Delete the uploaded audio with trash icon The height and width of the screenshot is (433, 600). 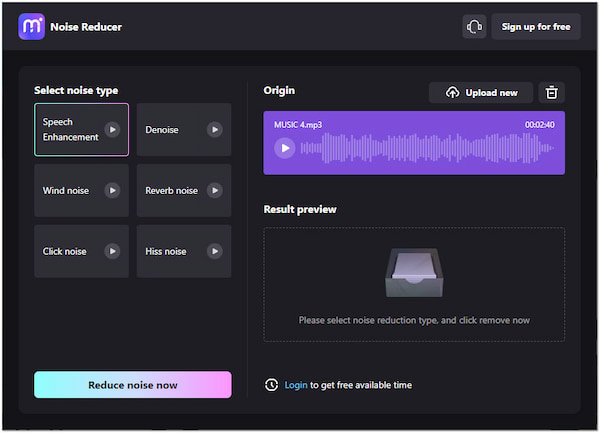tap(551, 93)
